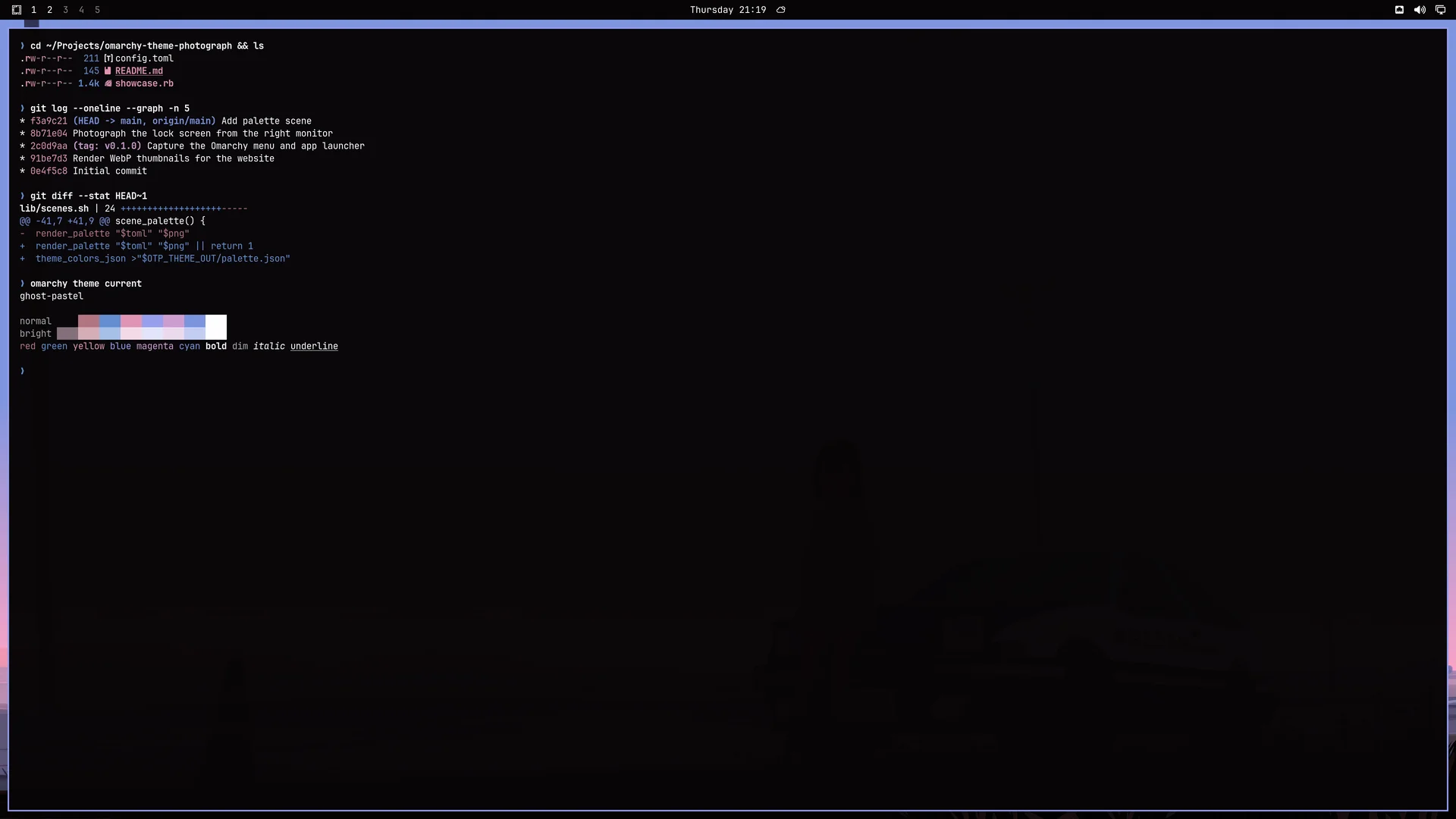Image resolution: width=1456 pixels, height=819 pixels.
Task: Switch to workspace 1
Action: 33,10
